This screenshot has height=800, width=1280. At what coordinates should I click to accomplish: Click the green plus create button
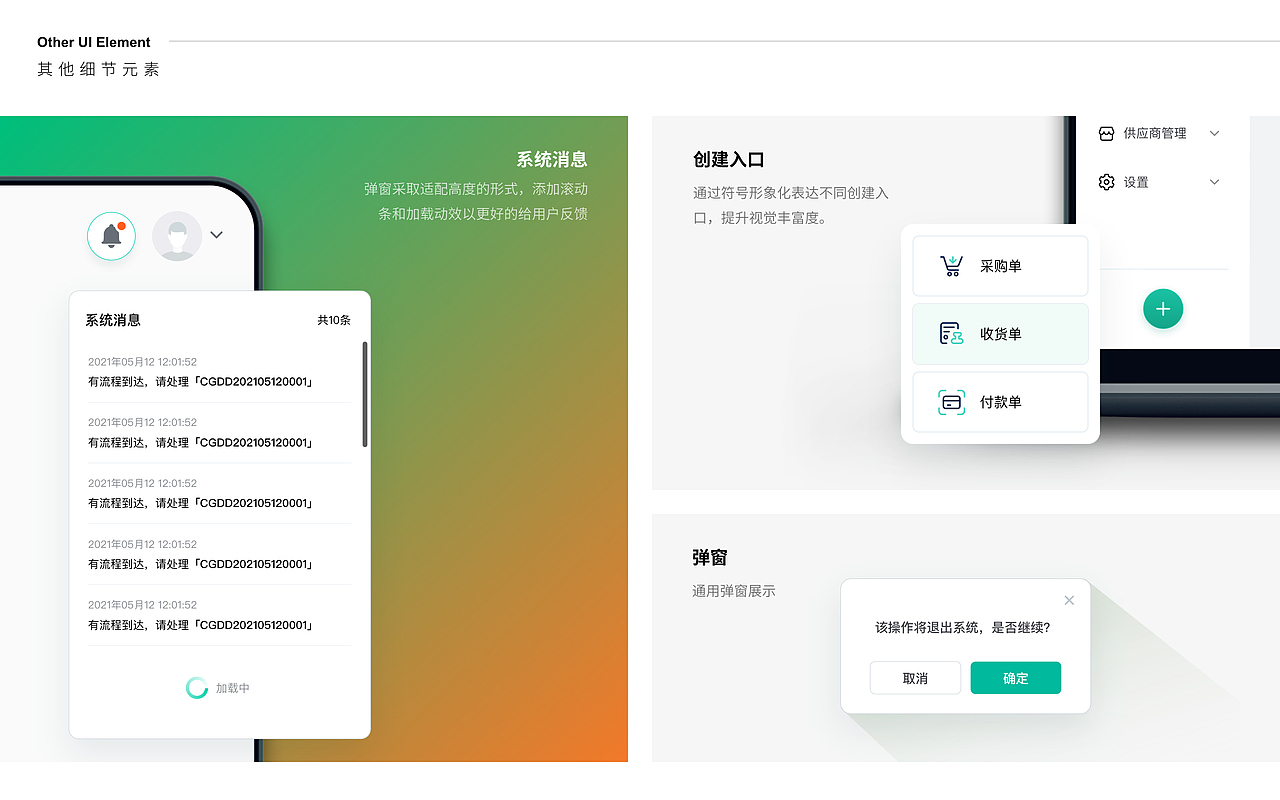1163,309
